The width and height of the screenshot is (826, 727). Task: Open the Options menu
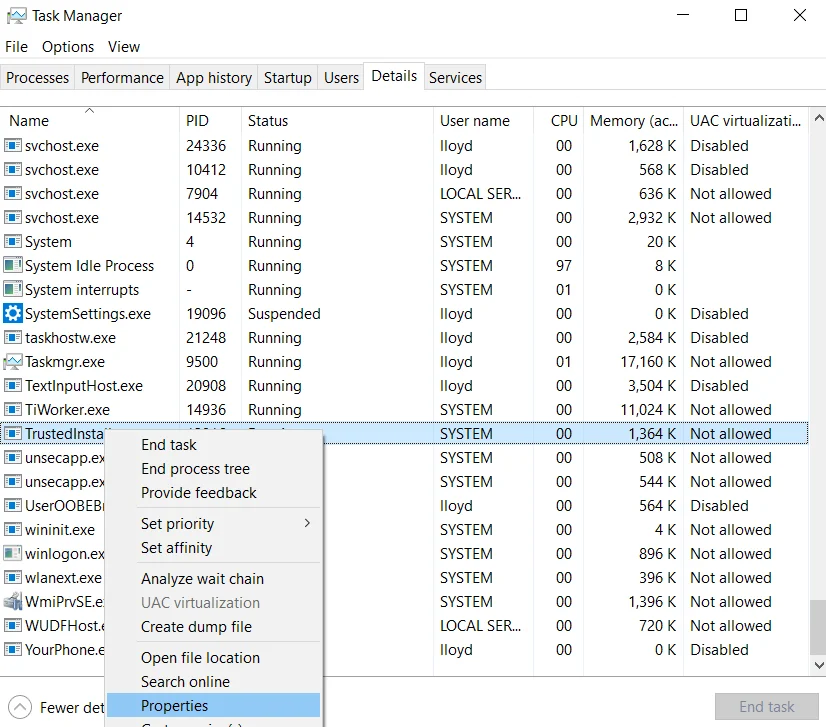point(68,47)
